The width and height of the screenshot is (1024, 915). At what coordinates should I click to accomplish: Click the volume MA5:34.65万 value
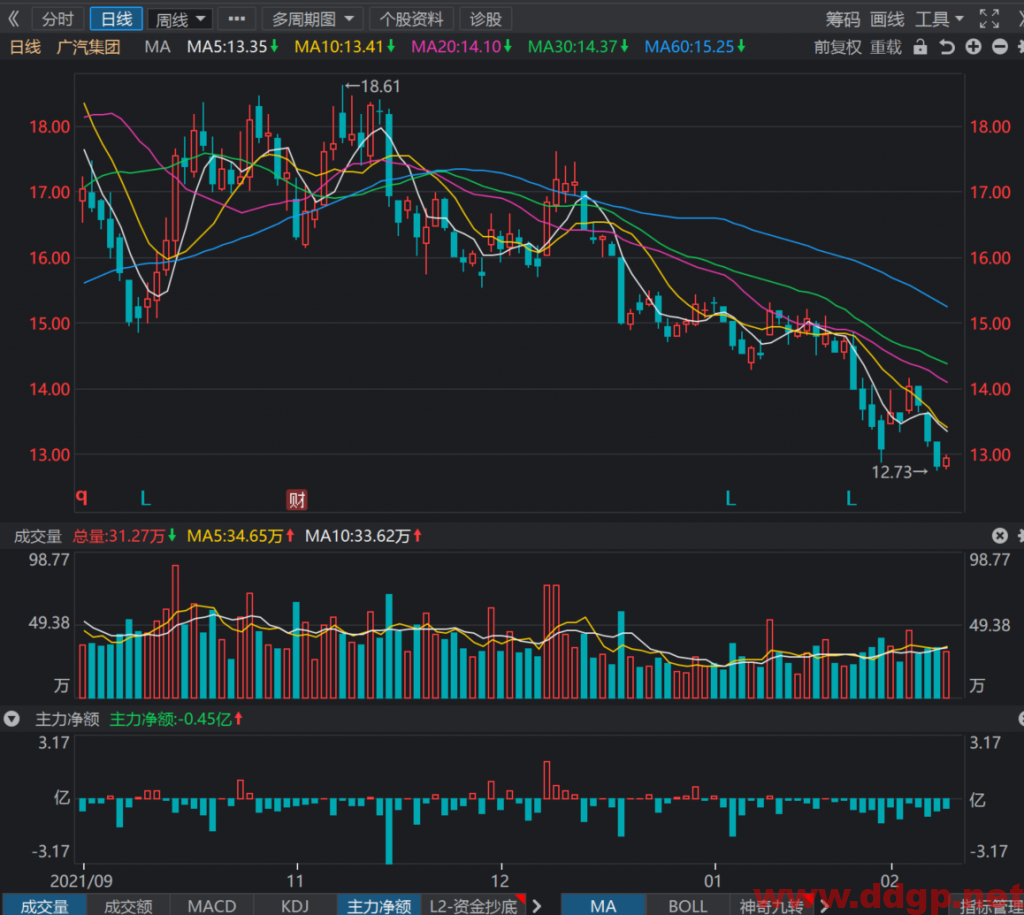240,536
